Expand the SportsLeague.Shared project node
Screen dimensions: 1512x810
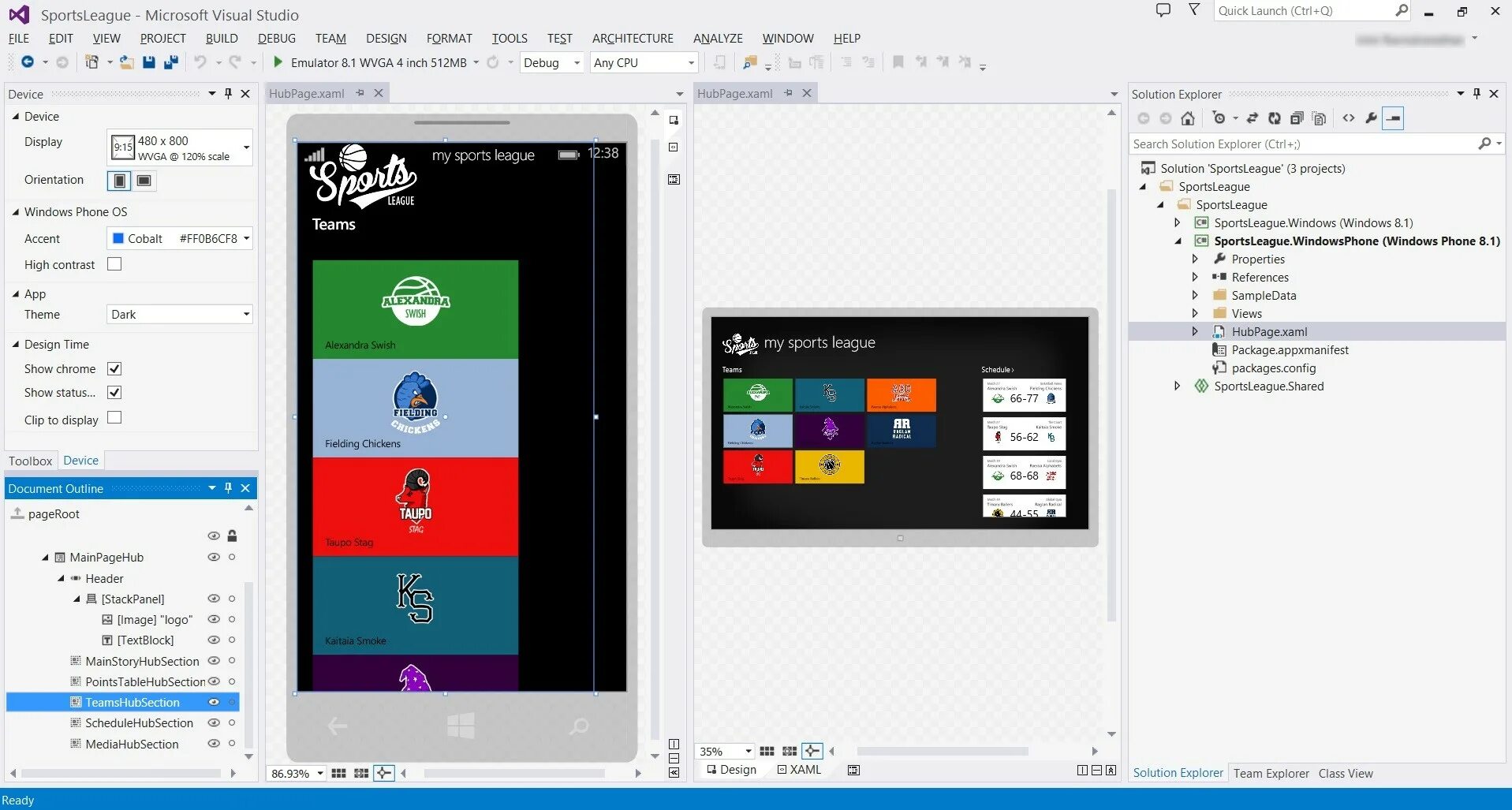(1177, 386)
